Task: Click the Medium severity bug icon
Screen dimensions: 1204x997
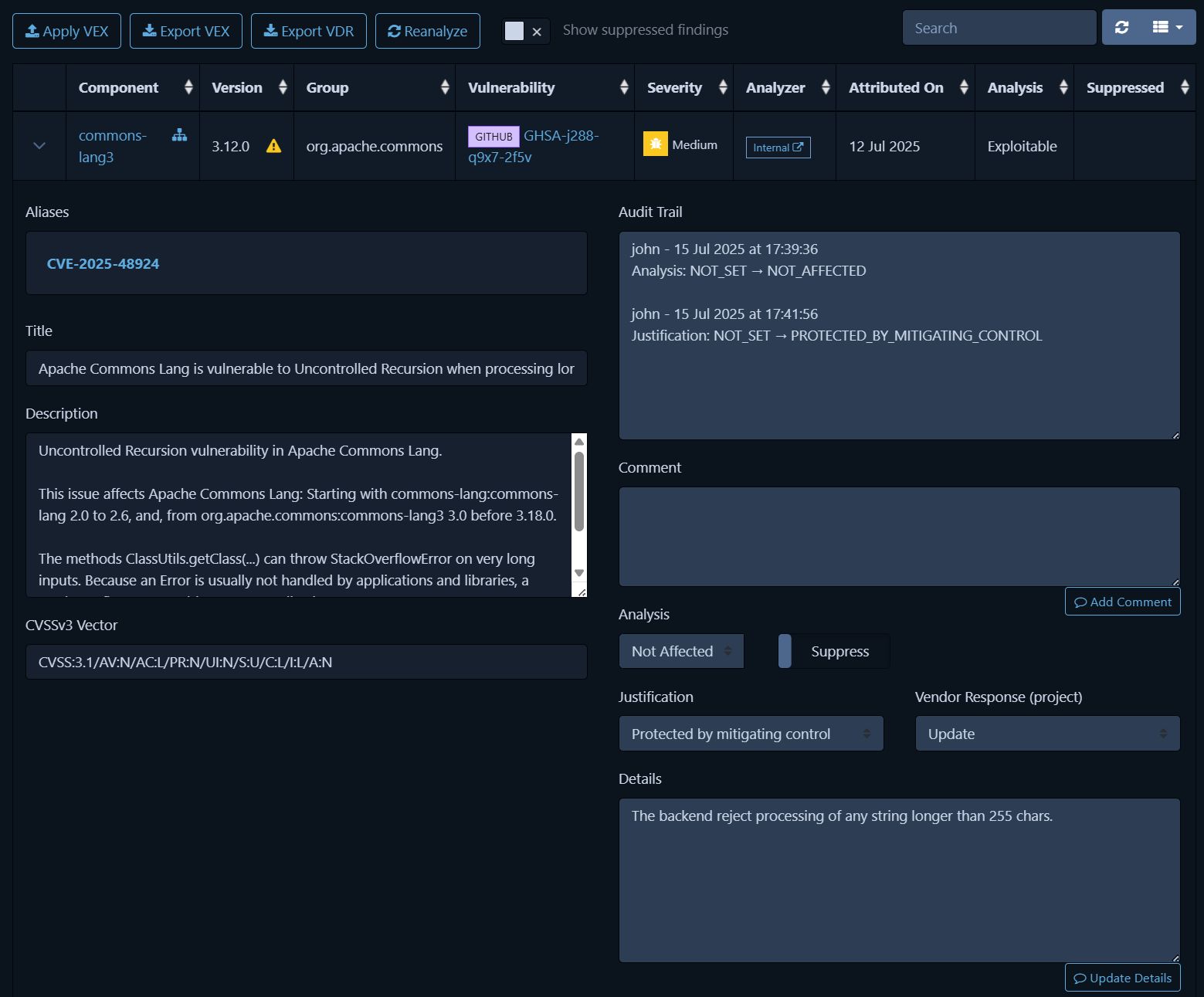Action: (656, 144)
